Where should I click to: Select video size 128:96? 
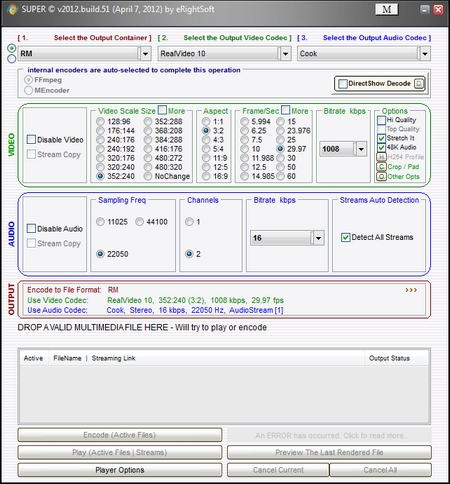pos(100,121)
